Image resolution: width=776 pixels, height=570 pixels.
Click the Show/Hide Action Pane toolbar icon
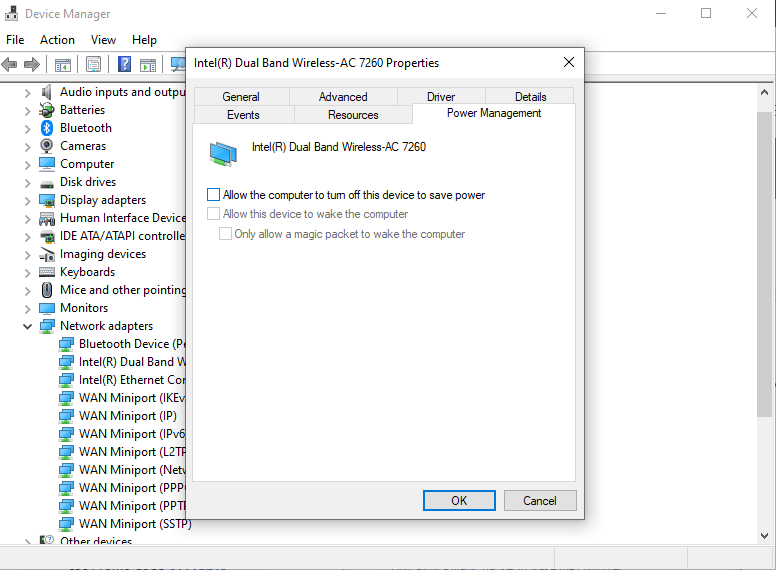click(x=147, y=64)
